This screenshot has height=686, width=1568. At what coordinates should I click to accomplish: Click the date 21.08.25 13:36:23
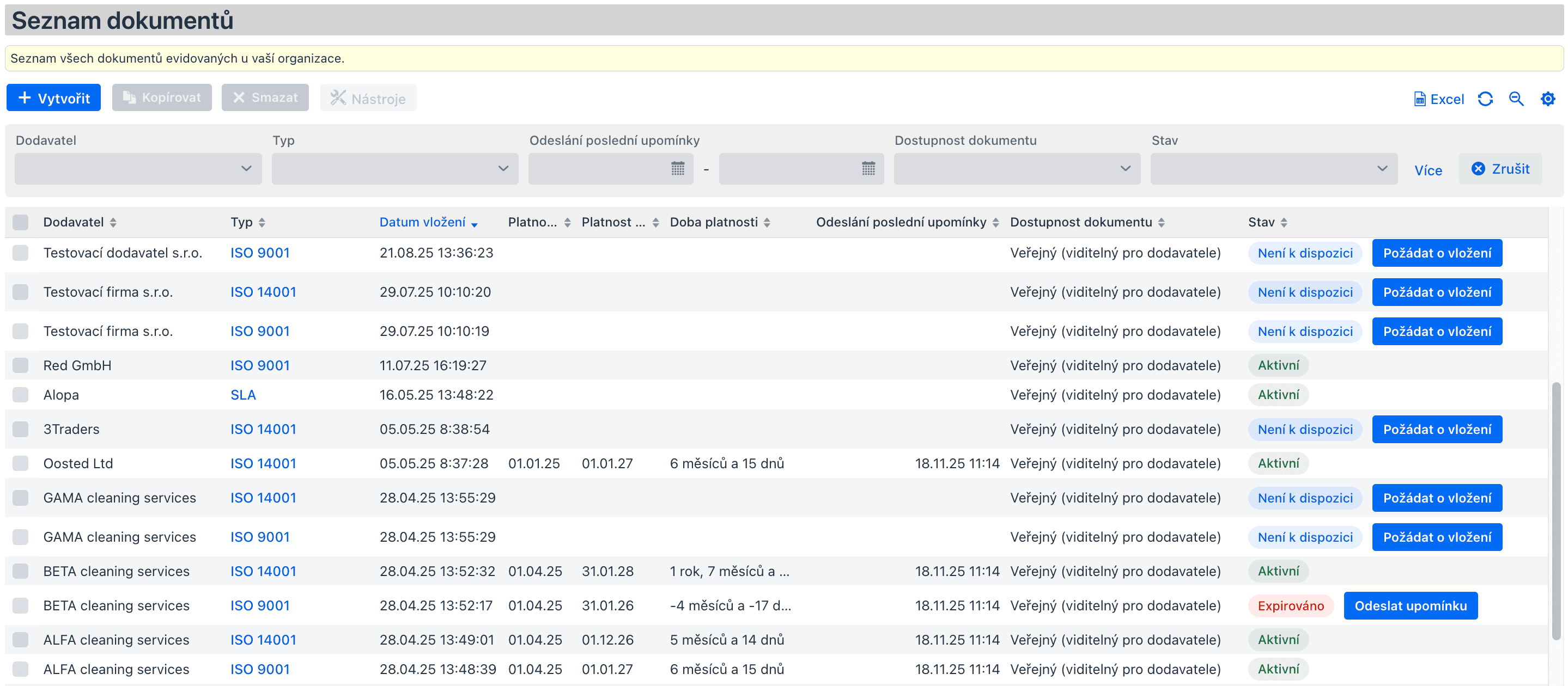436,253
